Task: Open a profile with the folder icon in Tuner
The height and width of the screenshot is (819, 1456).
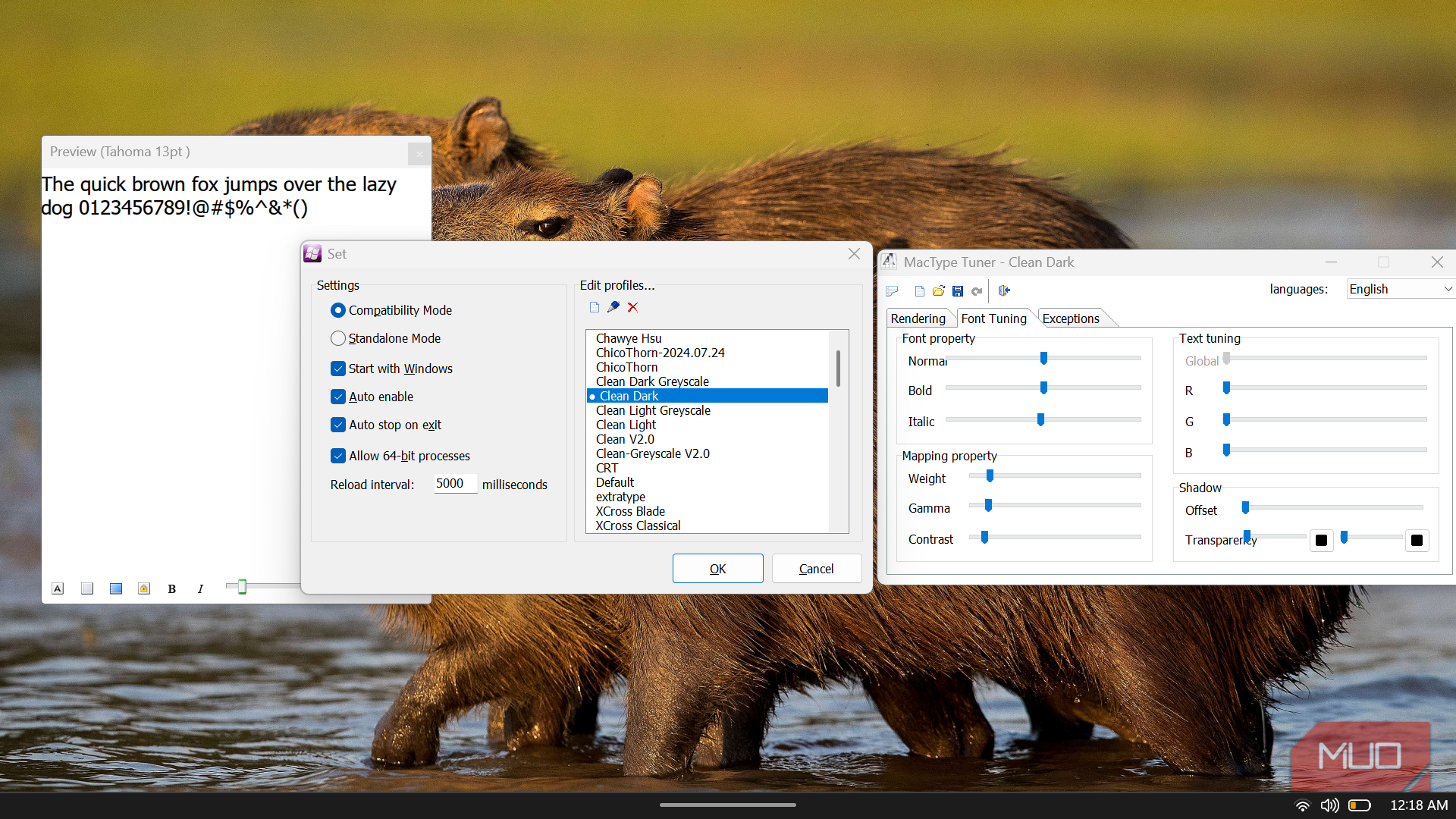Action: pos(939,290)
